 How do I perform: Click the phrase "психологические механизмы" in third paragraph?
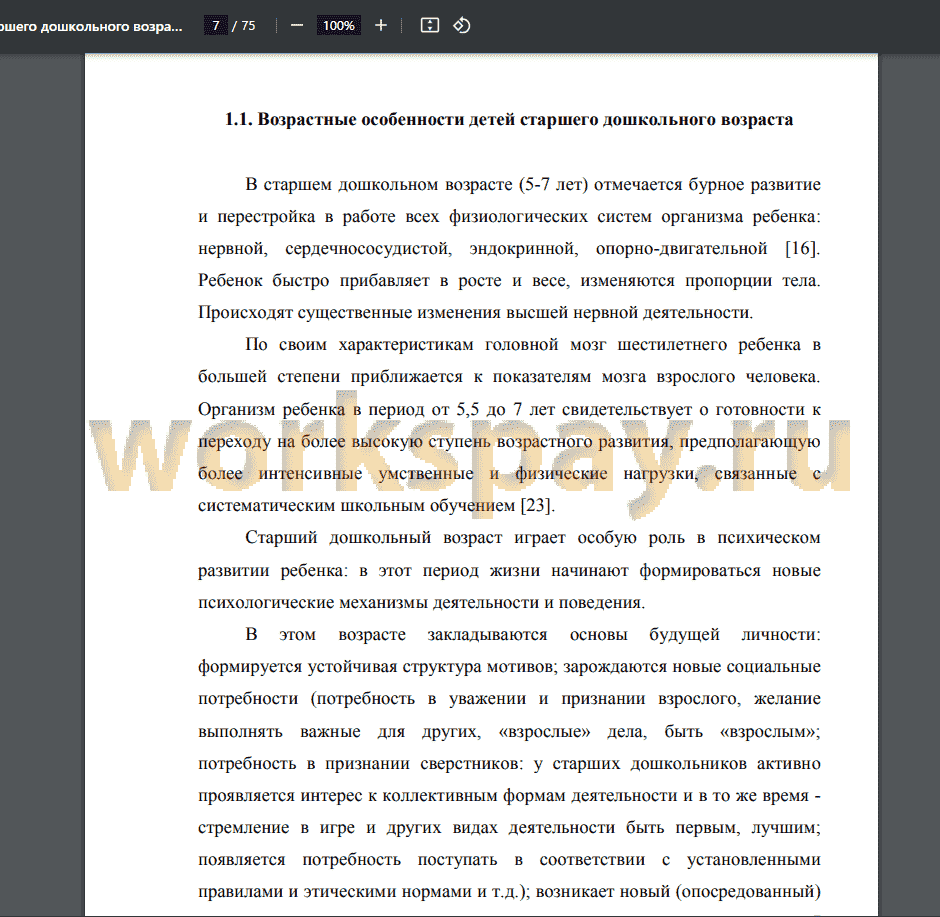click(x=313, y=602)
